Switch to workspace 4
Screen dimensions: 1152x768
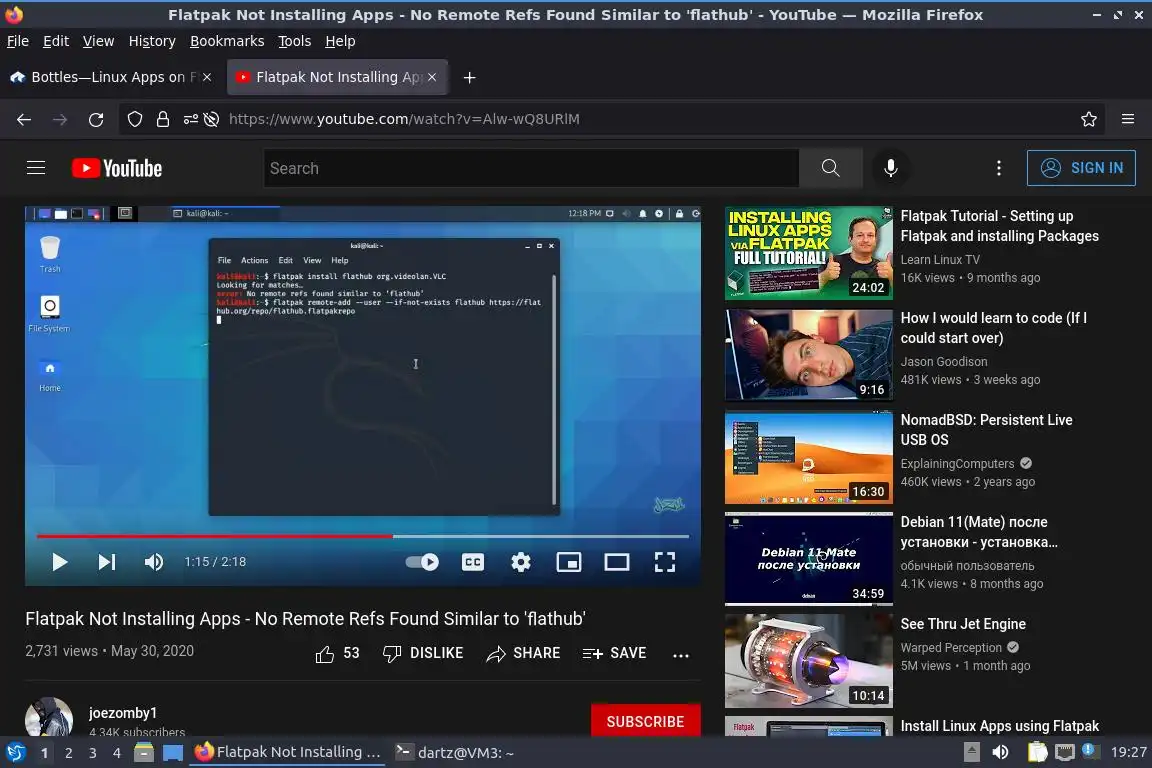click(116, 753)
